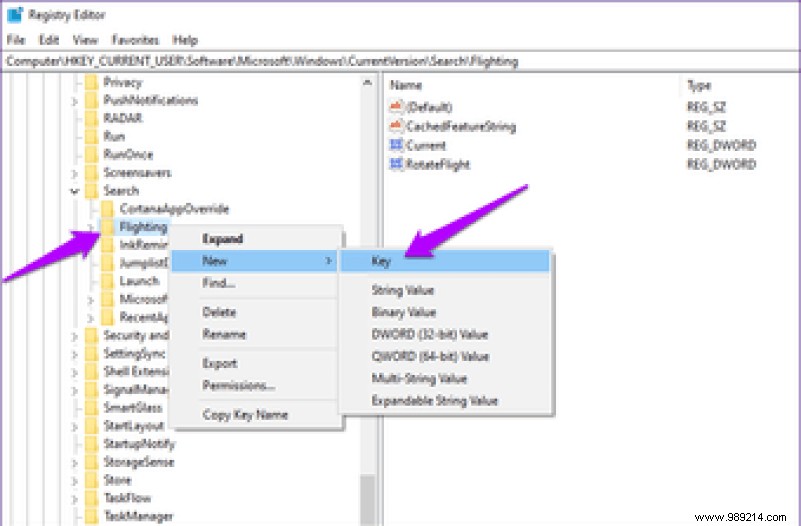Choose Rename in the context menu
This screenshot has height=526, width=801.
254,334
